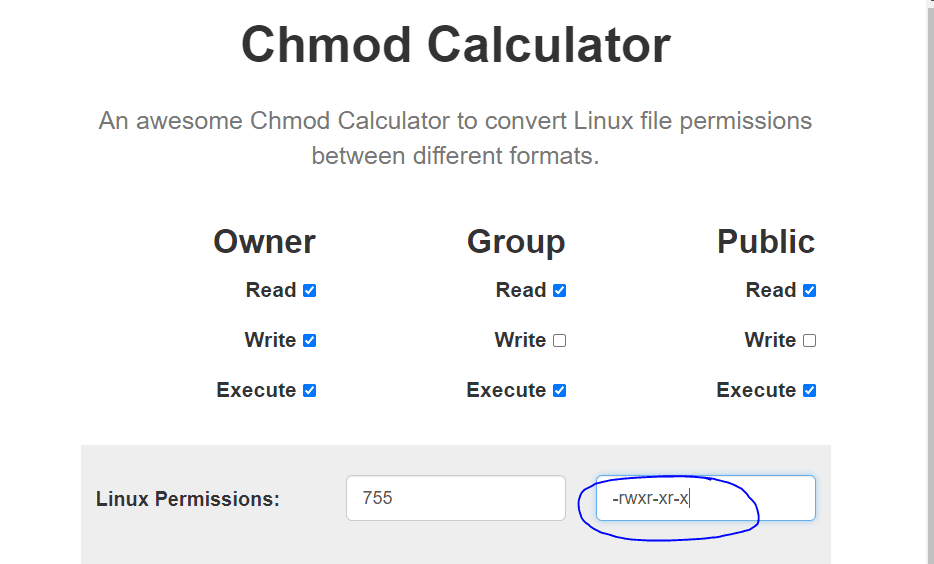Click the Read label text under Public
The width and height of the screenshot is (934, 564).
(x=770, y=290)
